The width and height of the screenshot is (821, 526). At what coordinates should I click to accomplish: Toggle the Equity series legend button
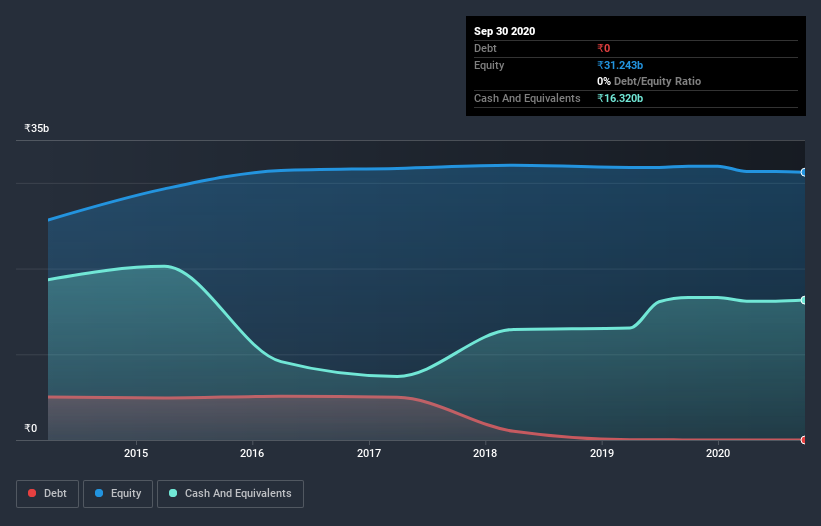(118, 494)
